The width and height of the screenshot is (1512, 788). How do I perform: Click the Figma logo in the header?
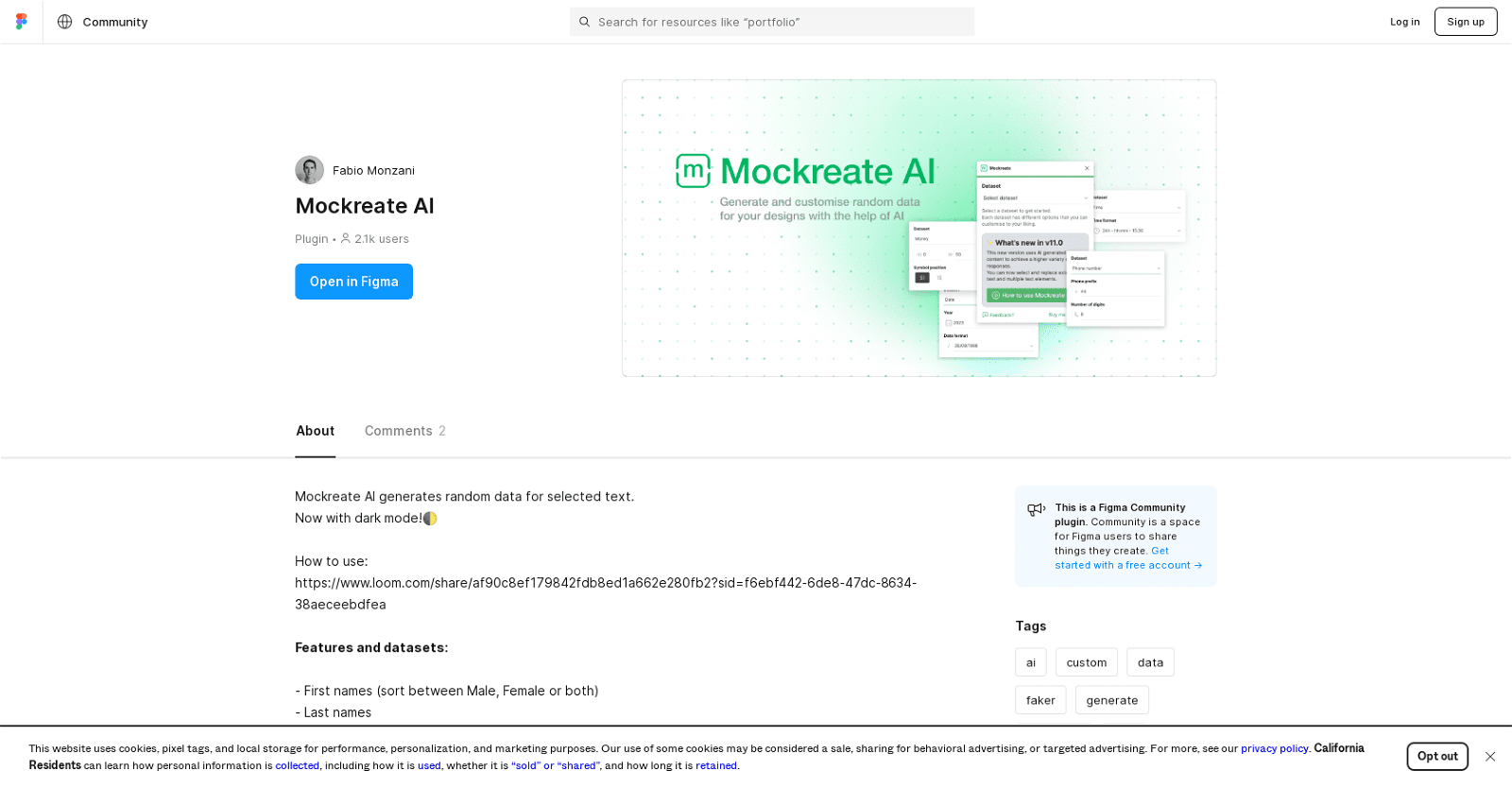(21, 21)
